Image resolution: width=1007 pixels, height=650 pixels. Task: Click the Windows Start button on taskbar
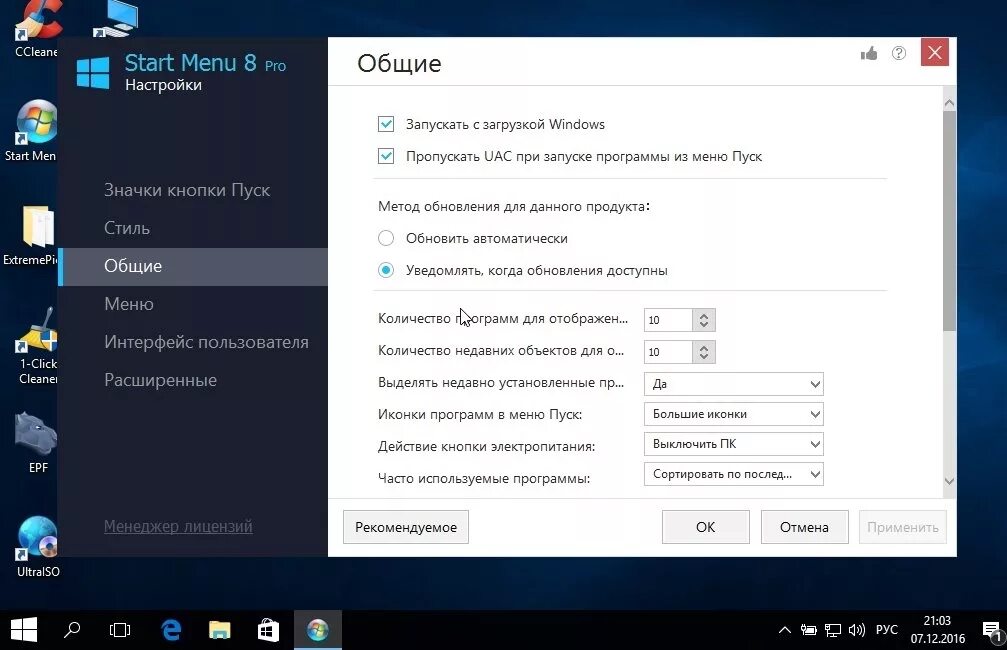tap(24, 630)
